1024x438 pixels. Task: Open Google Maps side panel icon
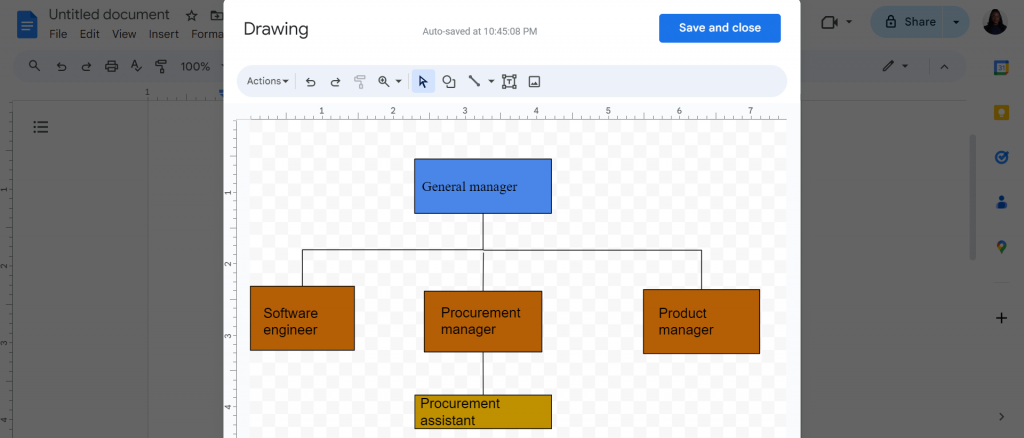coord(1001,247)
